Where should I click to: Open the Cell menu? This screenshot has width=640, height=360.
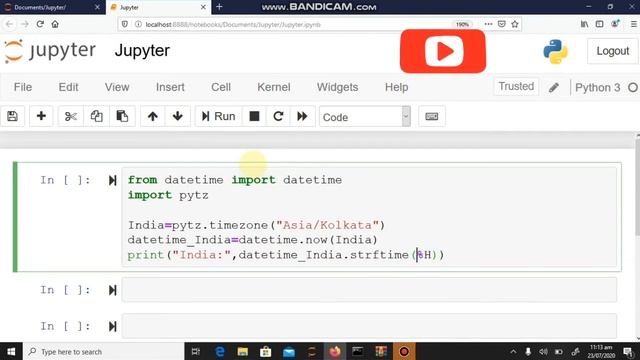tap(221, 87)
